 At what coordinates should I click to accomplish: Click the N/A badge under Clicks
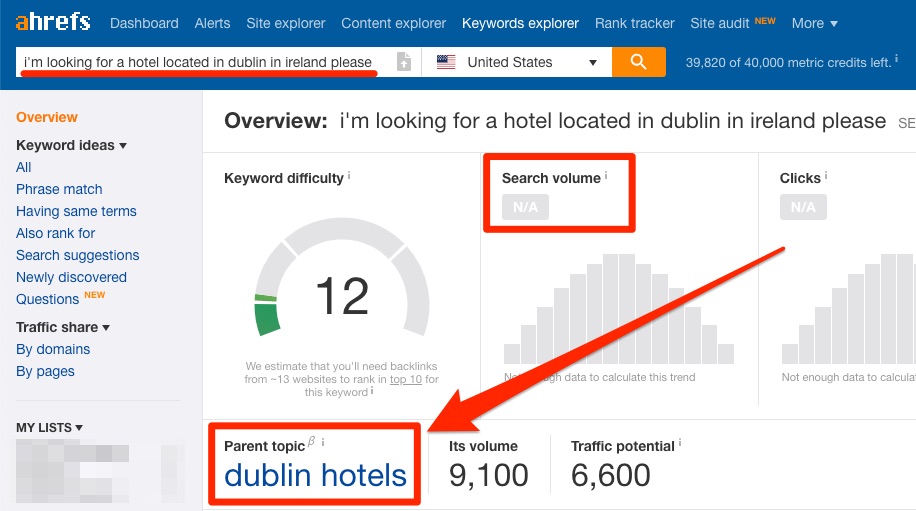click(x=803, y=207)
